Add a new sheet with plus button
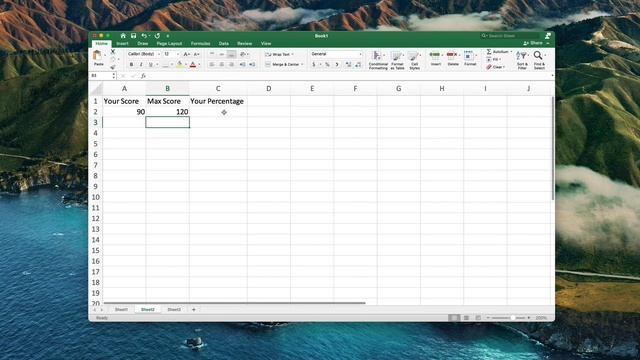640x360 pixels. click(x=193, y=310)
